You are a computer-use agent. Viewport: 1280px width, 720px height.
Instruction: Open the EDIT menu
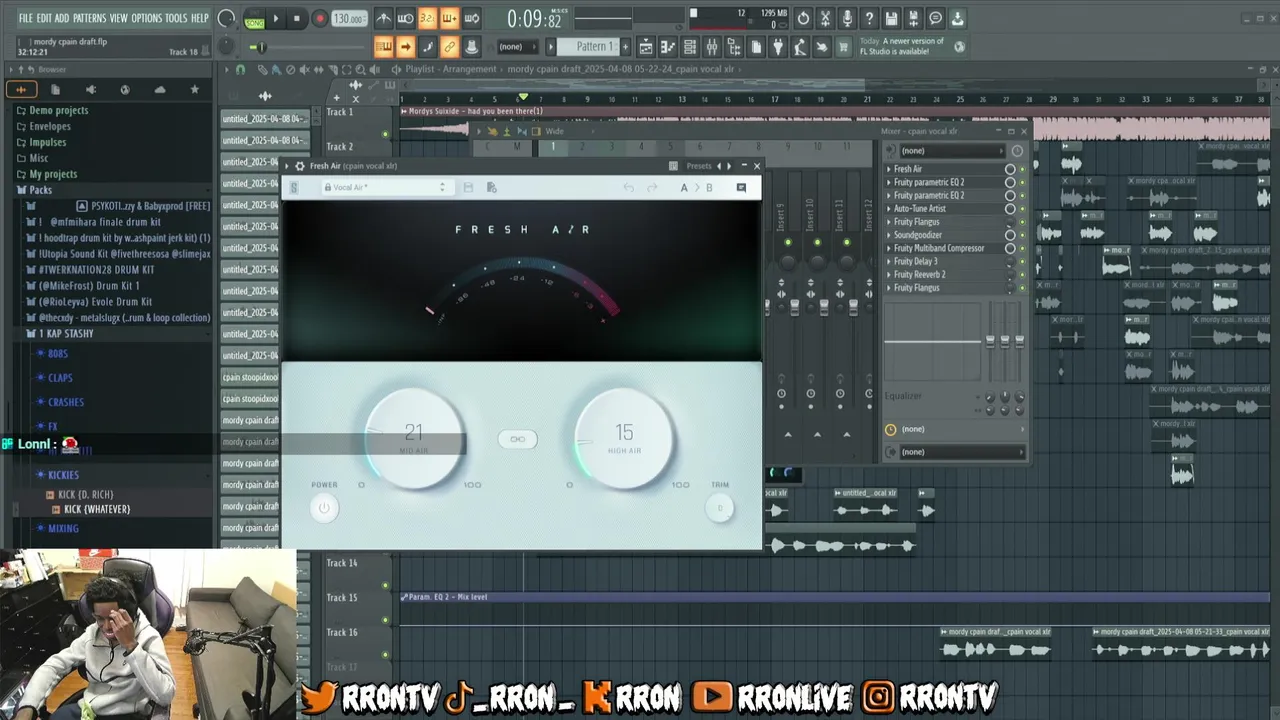tap(44, 18)
